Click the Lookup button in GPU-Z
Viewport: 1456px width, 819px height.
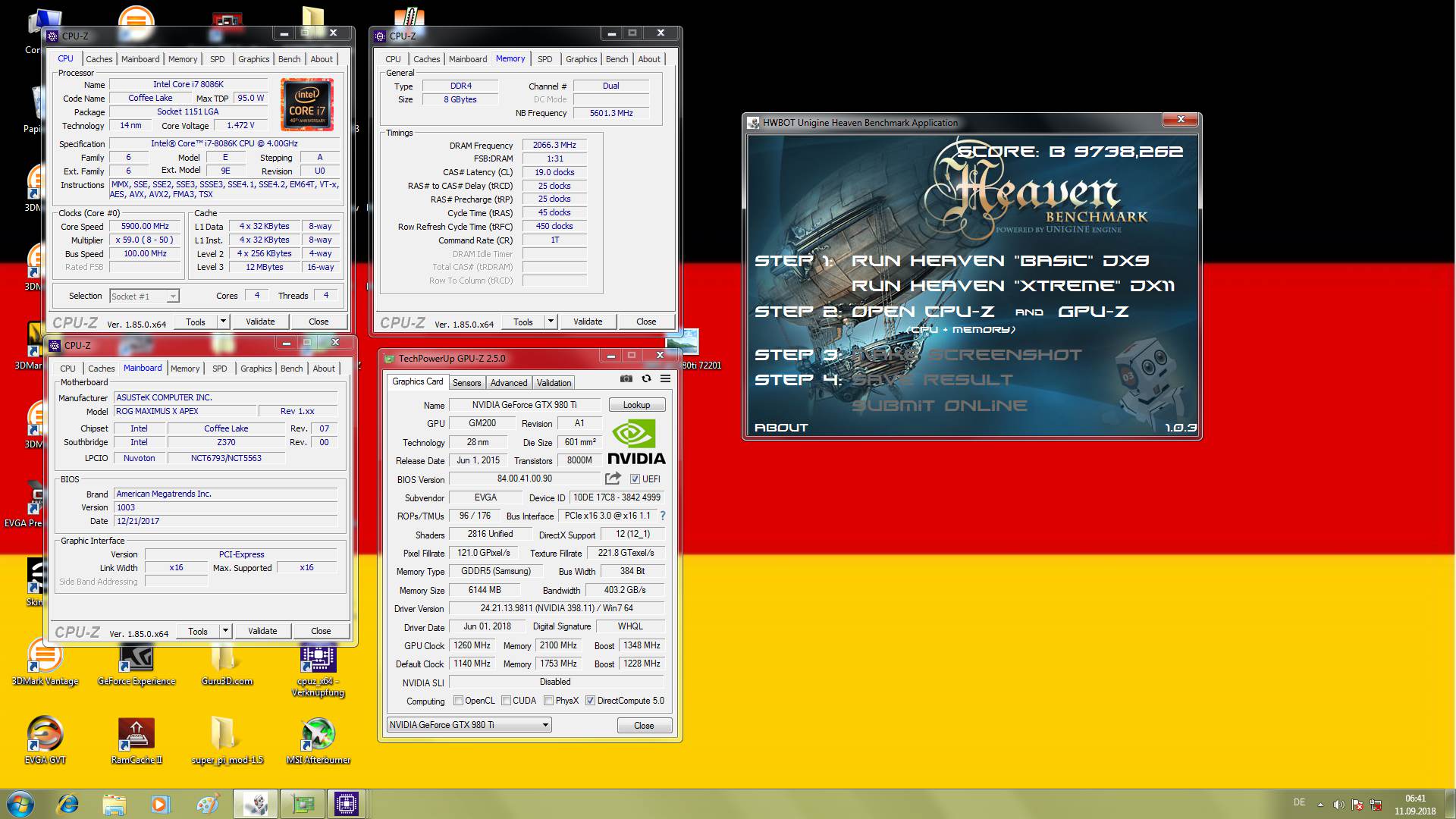click(x=636, y=405)
